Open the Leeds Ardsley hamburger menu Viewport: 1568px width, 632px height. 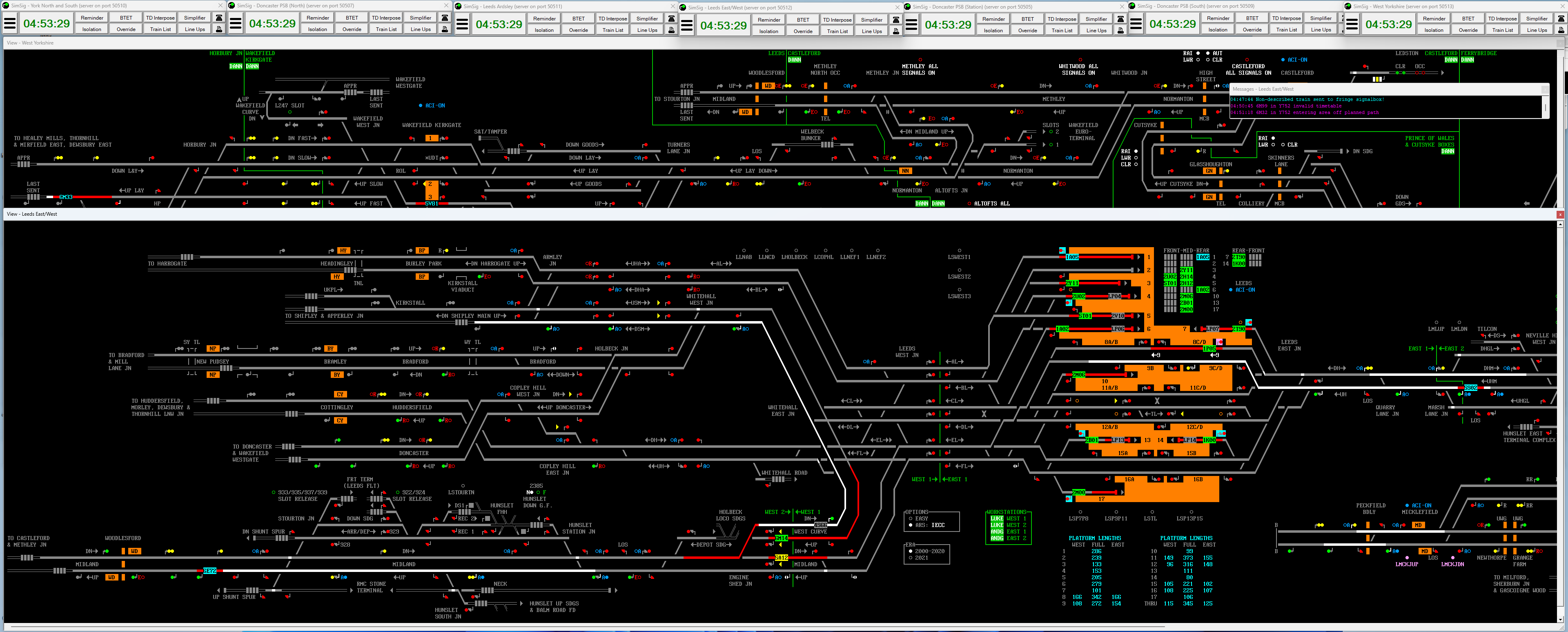462,25
